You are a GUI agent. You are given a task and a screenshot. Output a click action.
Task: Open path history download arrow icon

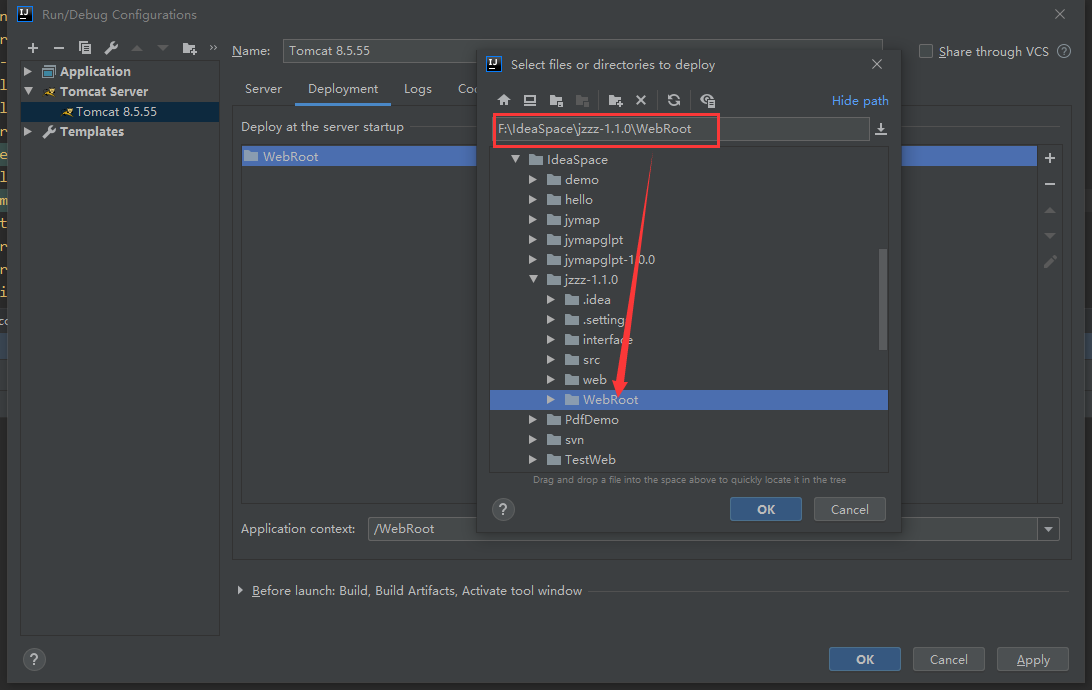[880, 129]
